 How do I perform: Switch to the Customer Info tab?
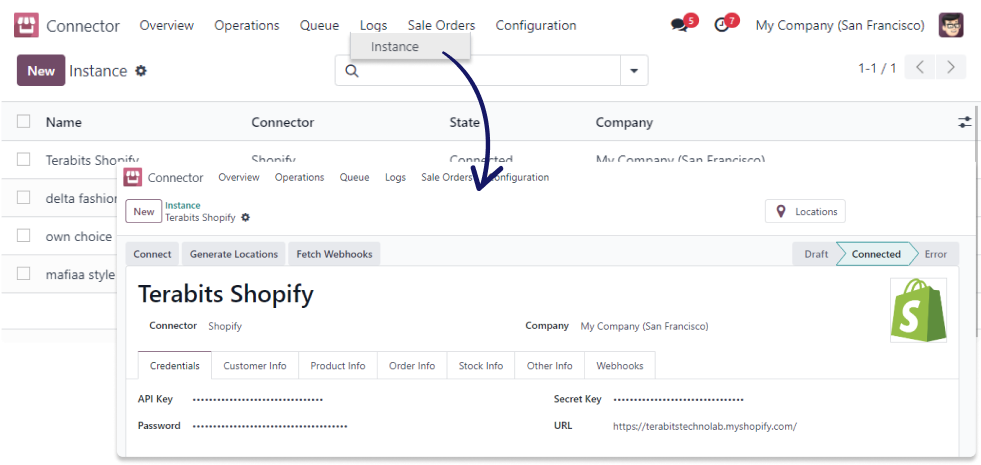point(255,365)
